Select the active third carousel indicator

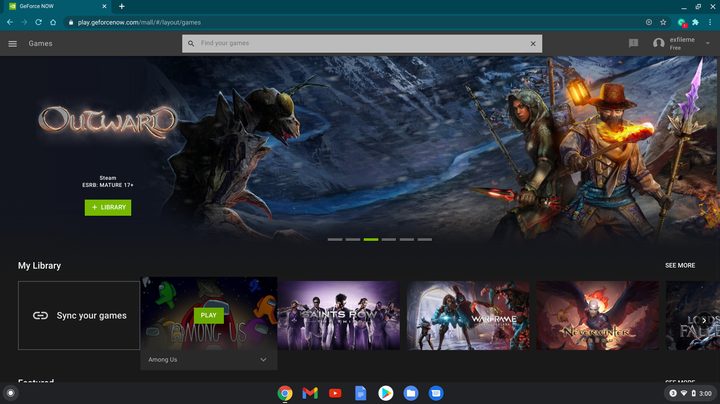point(371,240)
